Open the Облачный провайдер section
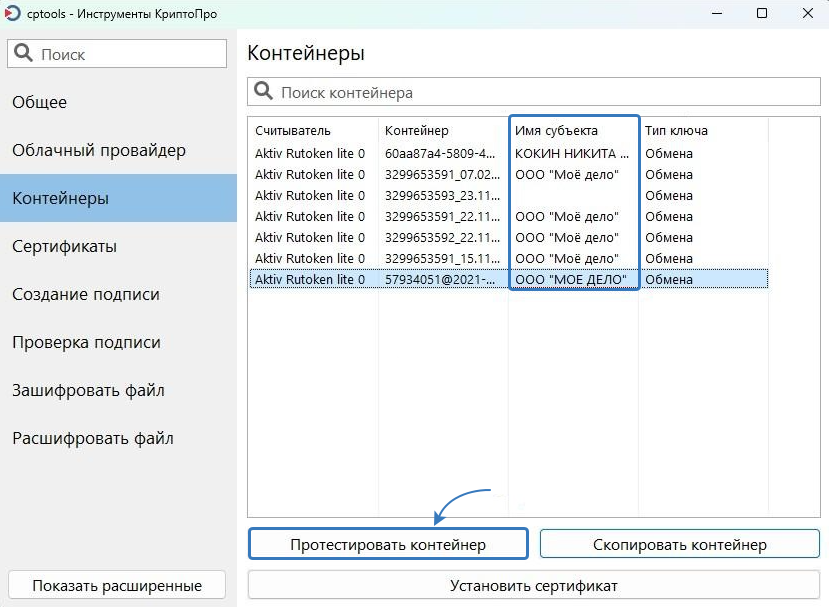This screenshot has height=607, width=829. pos(99,150)
